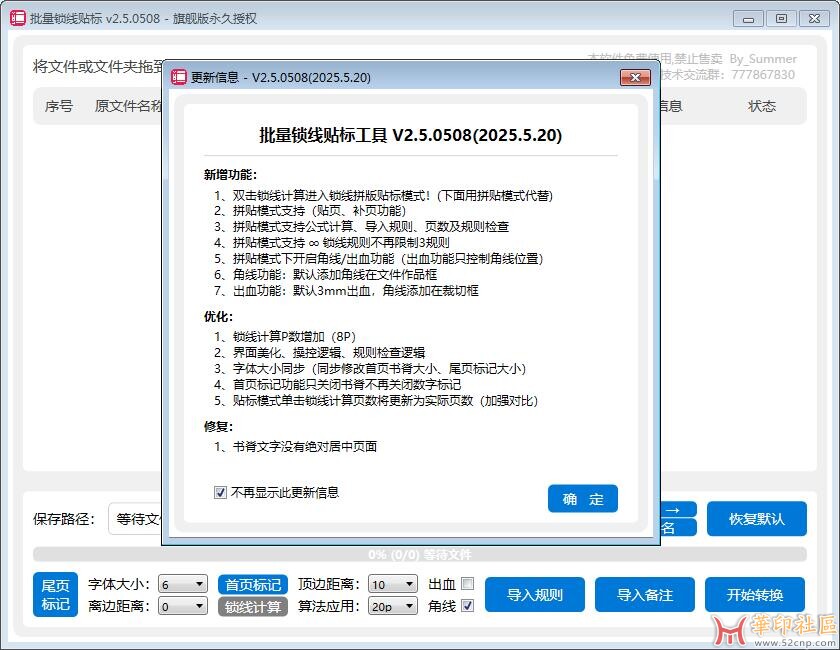
Task: Open the 顶边距离 top margin dropdown
Action: click(392, 584)
